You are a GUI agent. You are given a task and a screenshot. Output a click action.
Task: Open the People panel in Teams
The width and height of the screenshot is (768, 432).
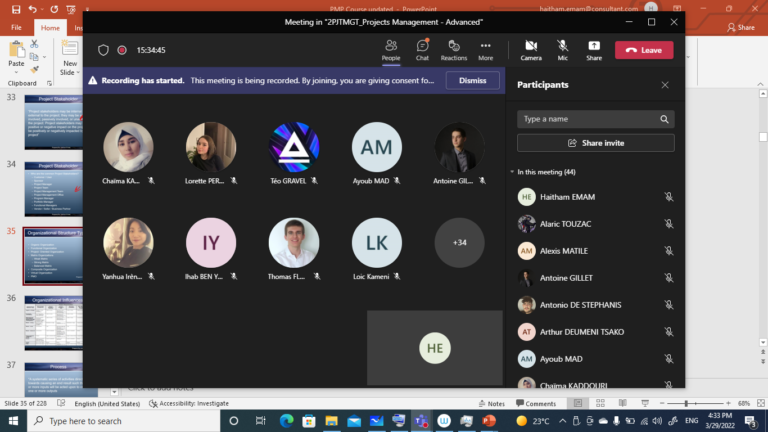(391, 50)
